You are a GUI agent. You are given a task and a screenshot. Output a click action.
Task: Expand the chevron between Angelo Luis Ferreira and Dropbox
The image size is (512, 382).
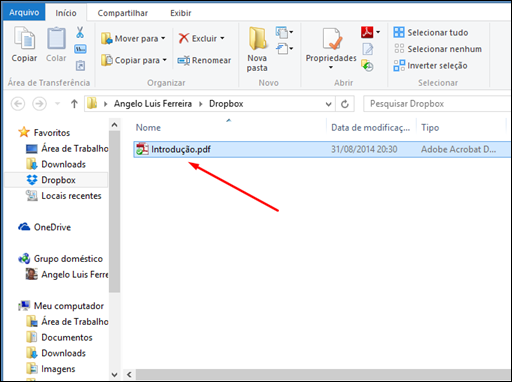pos(201,104)
